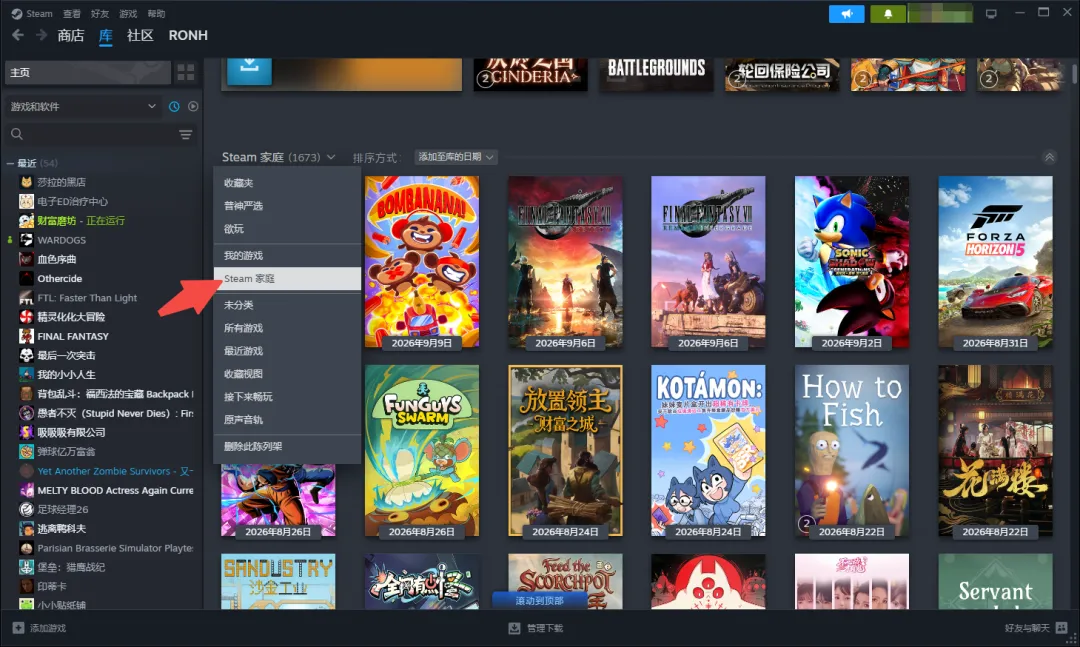The height and width of the screenshot is (647, 1080).
Task: Click the blue announcements megaphone icon
Action: click(847, 14)
